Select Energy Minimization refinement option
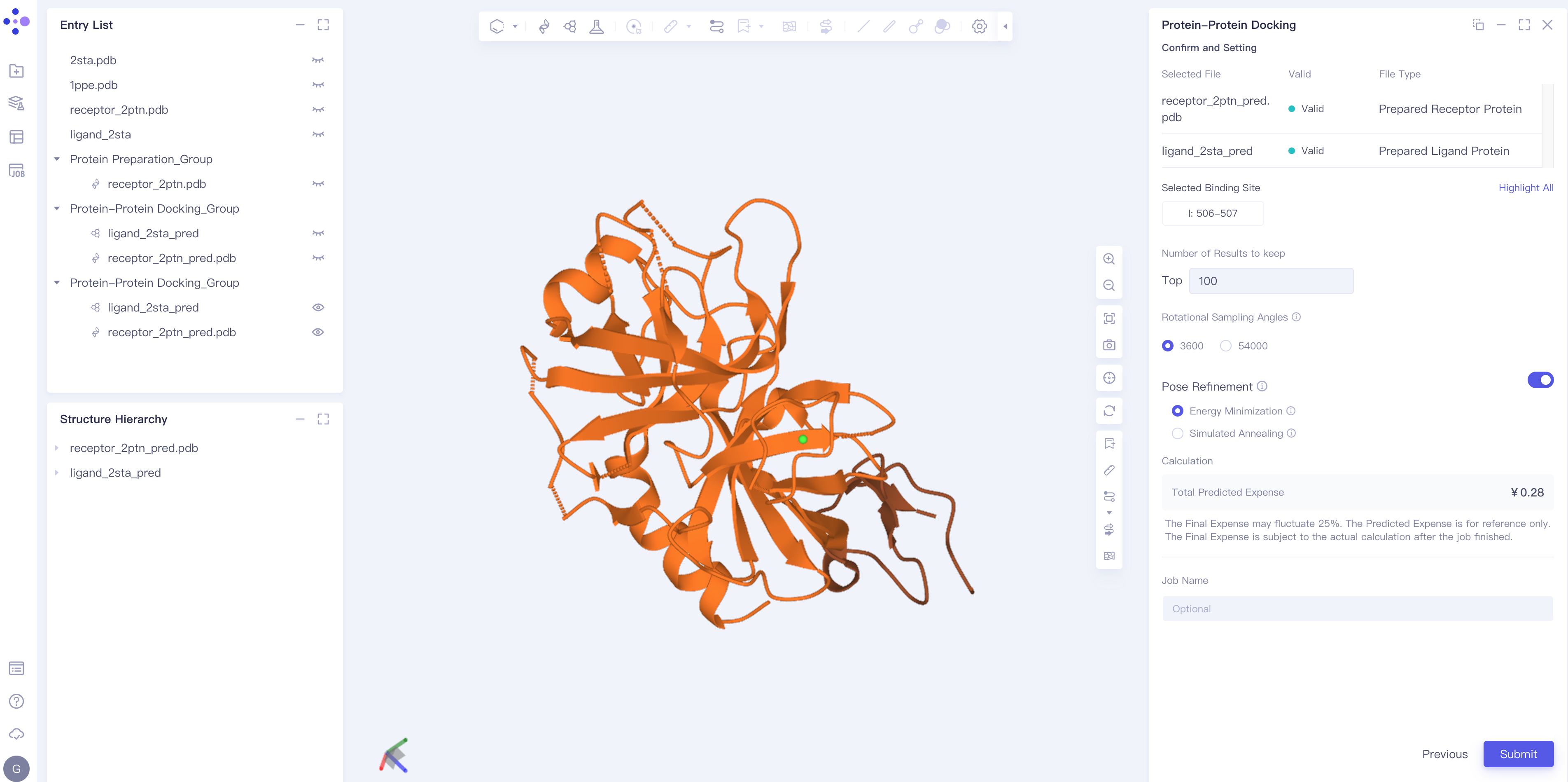This screenshot has height=782, width=1568. [x=1178, y=411]
